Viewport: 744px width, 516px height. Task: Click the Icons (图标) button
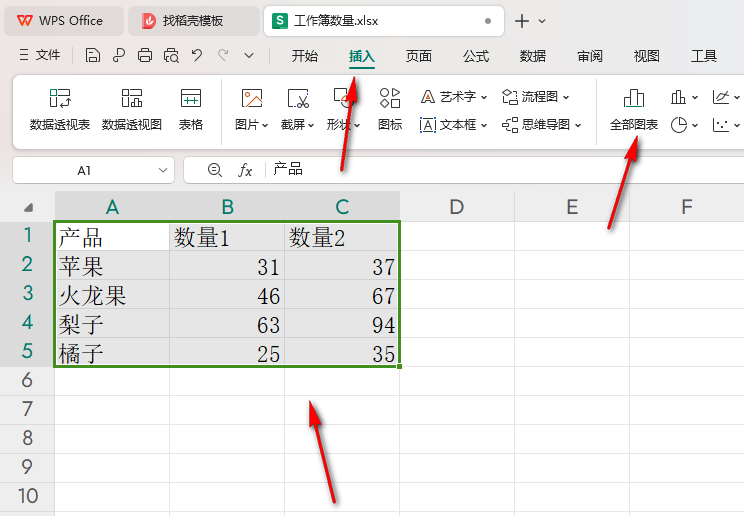(390, 110)
